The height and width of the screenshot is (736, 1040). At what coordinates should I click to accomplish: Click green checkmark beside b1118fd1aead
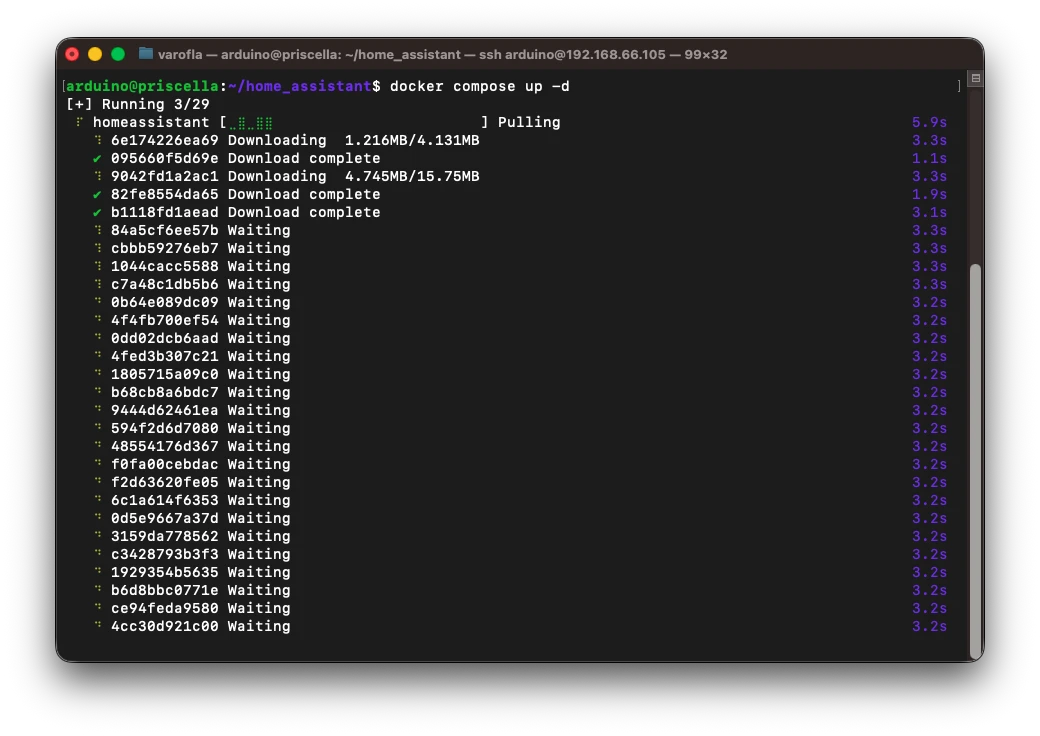[97, 212]
